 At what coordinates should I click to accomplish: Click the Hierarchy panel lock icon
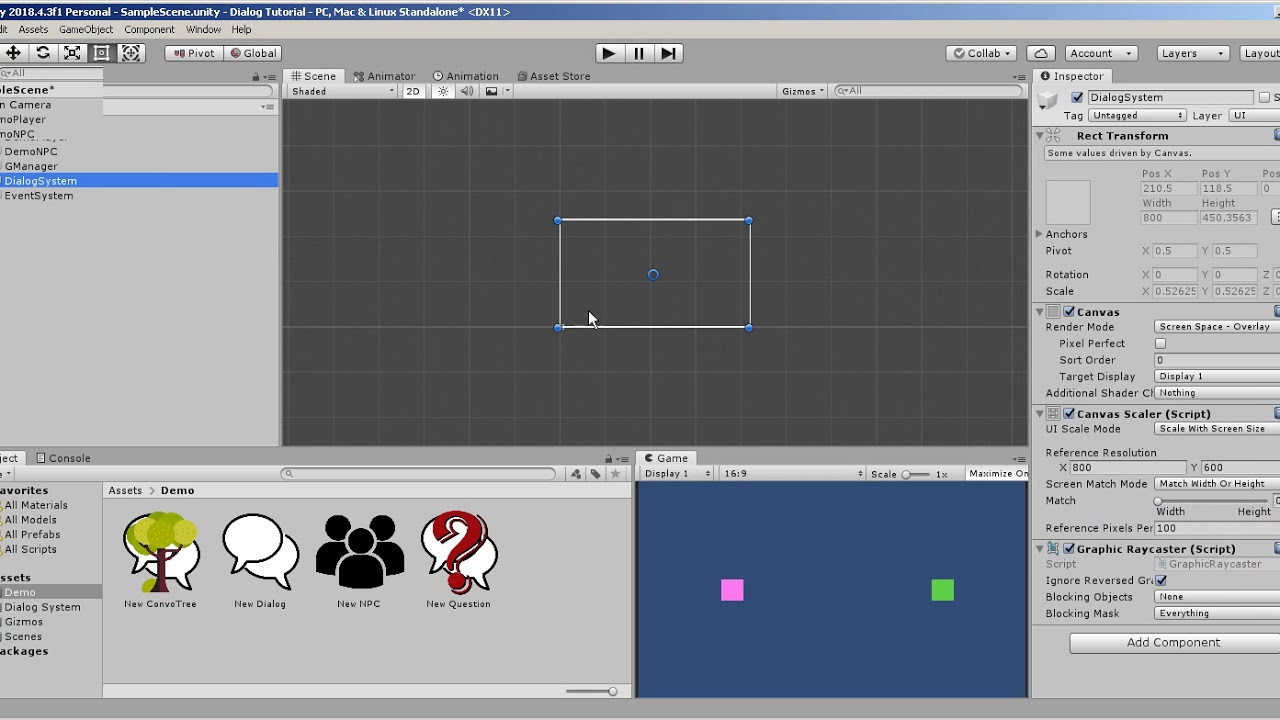coord(256,76)
